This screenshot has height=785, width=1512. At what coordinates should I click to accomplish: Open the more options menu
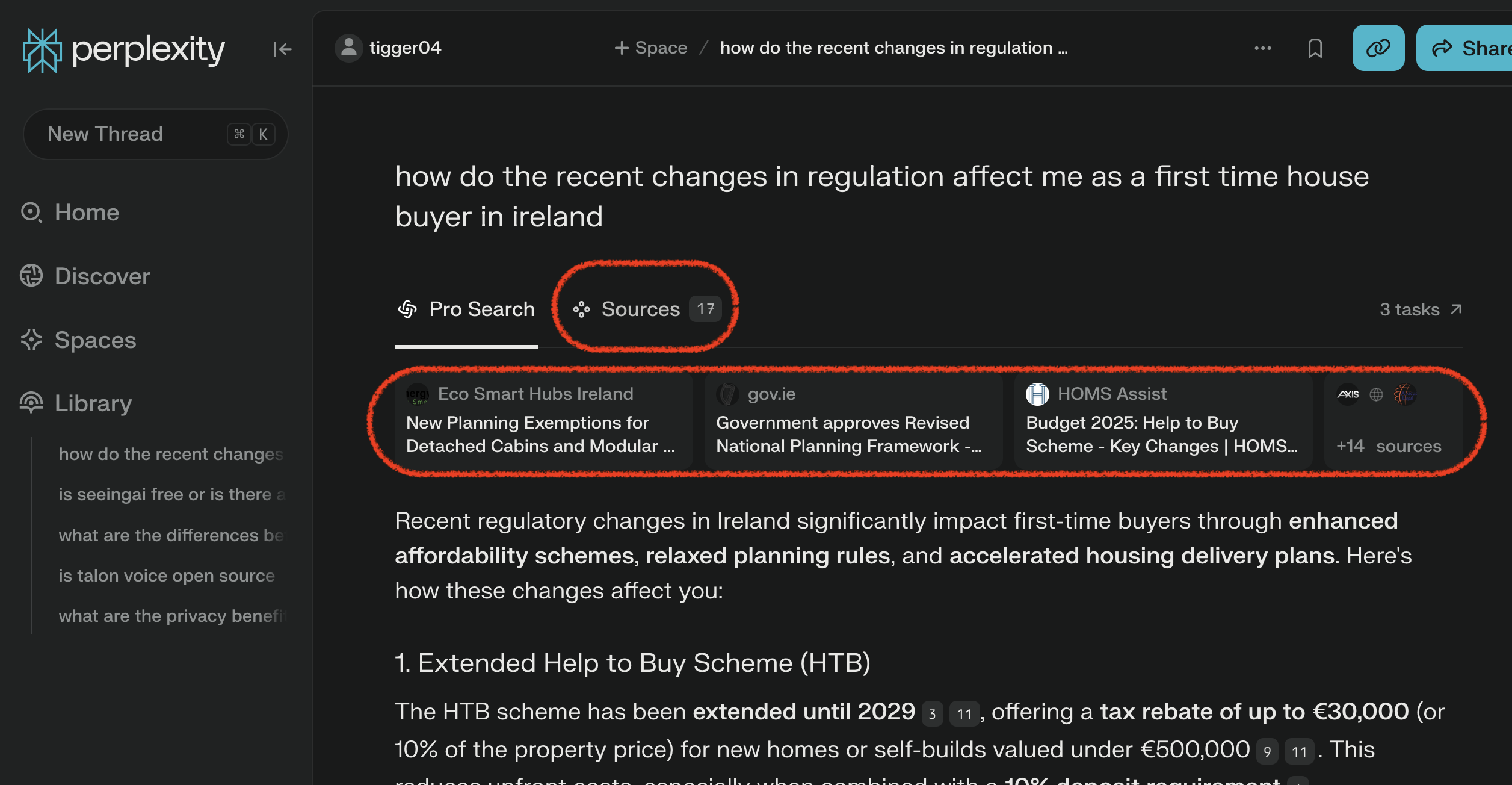pyautogui.click(x=1262, y=48)
